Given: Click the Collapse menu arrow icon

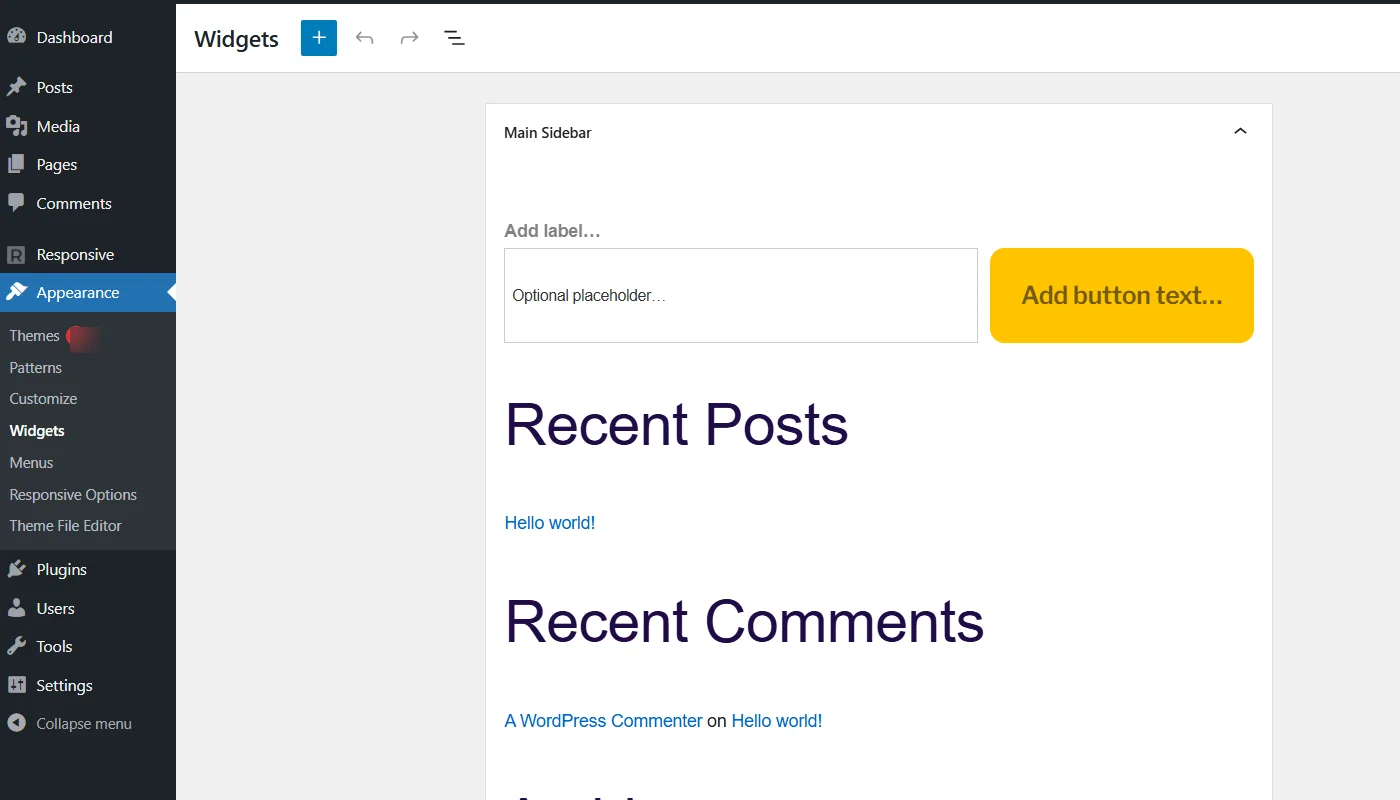Looking at the screenshot, I should click(16, 723).
